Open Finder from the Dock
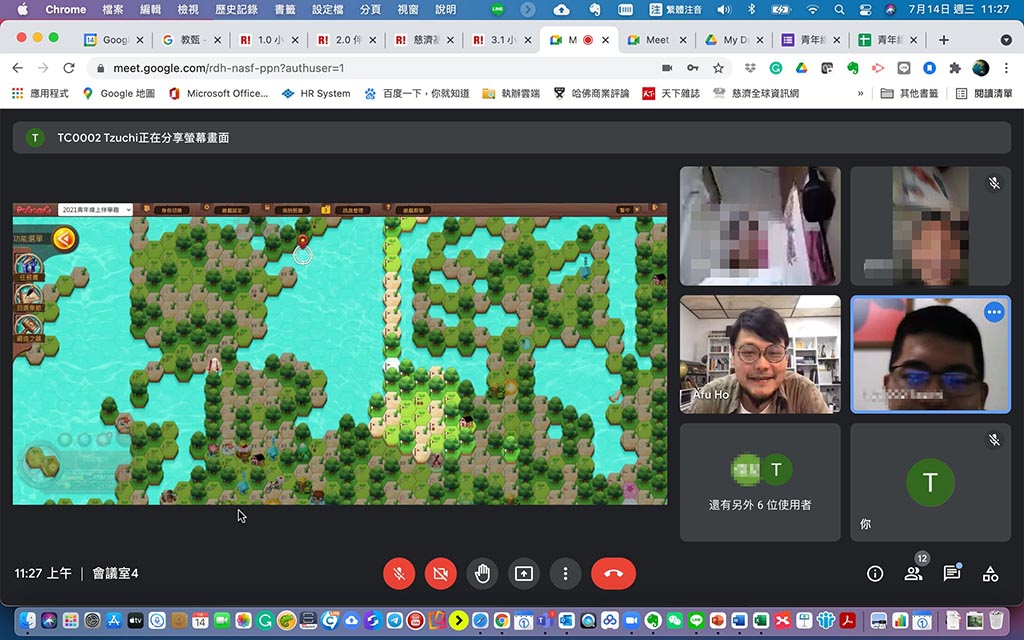Image resolution: width=1024 pixels, height=640 pixels. point(27,620)
